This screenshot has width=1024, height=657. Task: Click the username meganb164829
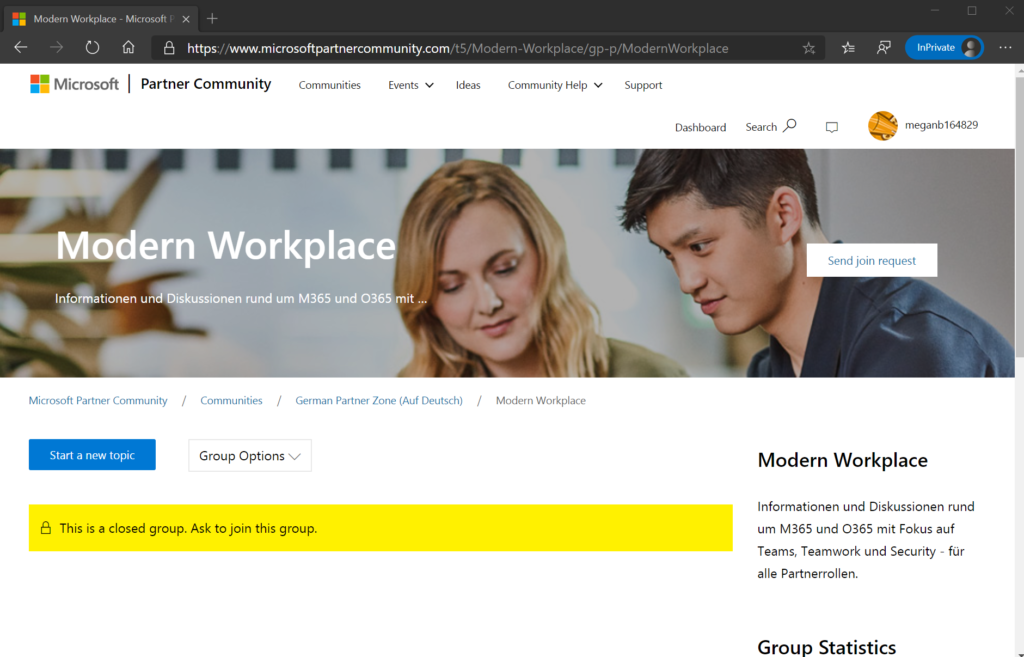coord(941,125)
